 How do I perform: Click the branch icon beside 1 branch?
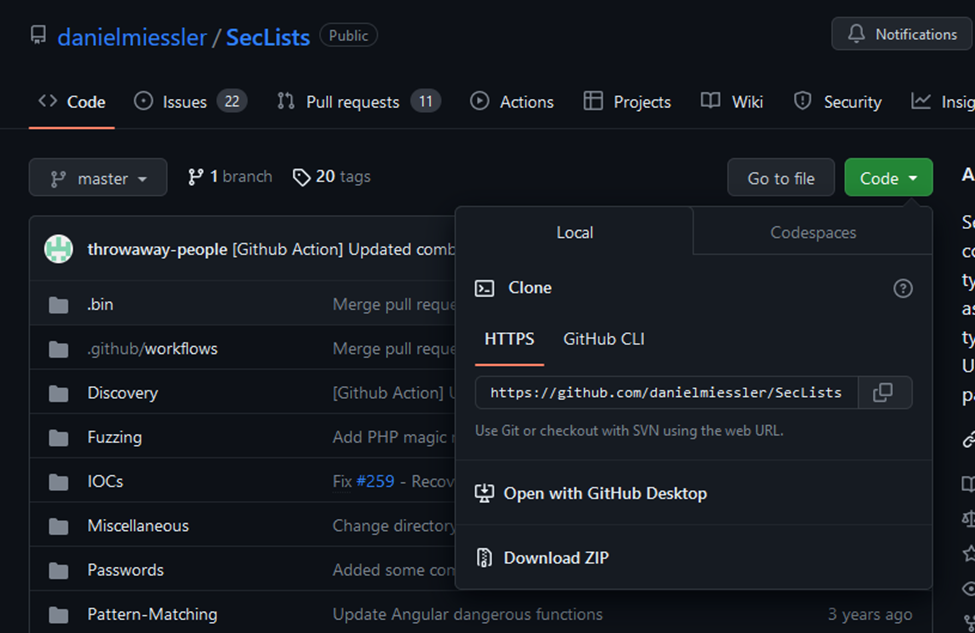point(195,177)
